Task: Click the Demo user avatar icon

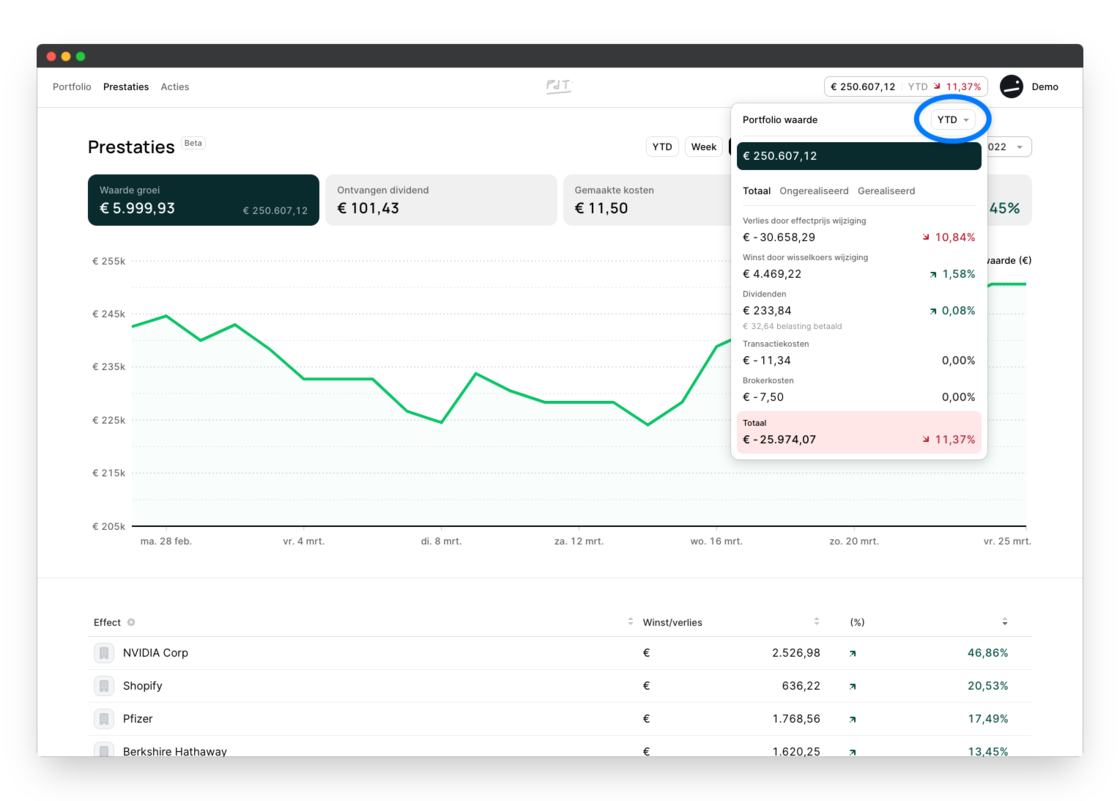Action: 1011,87
